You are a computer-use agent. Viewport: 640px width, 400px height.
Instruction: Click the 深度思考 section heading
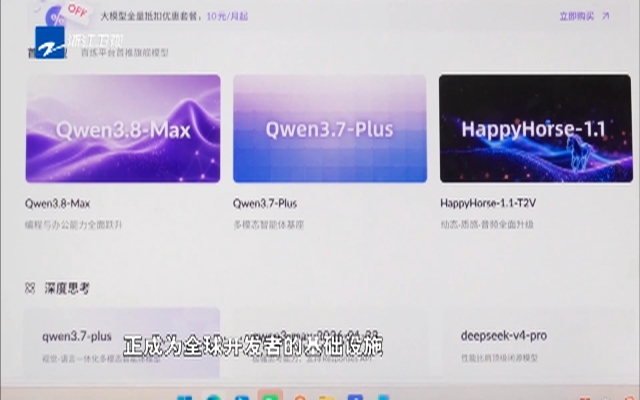click(x=67, y=289)
